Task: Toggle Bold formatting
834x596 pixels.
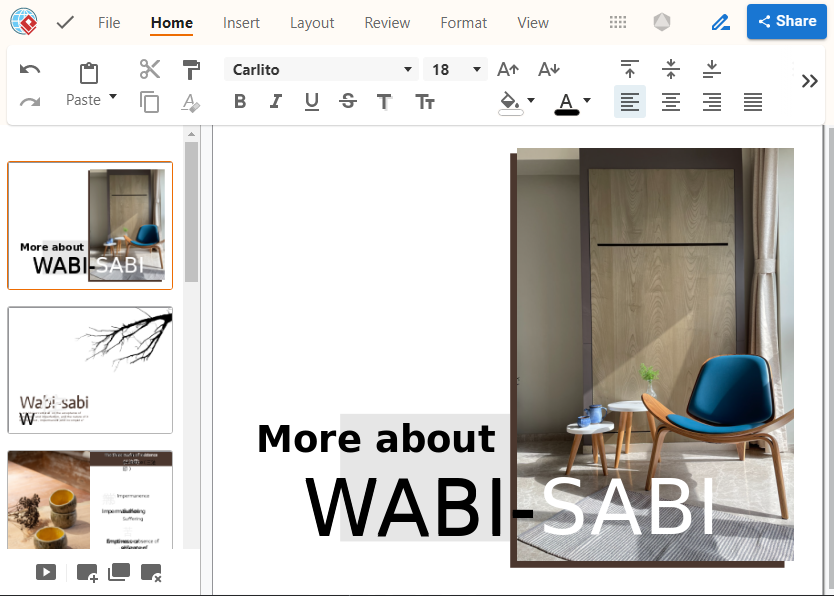Action: [240, 101]
